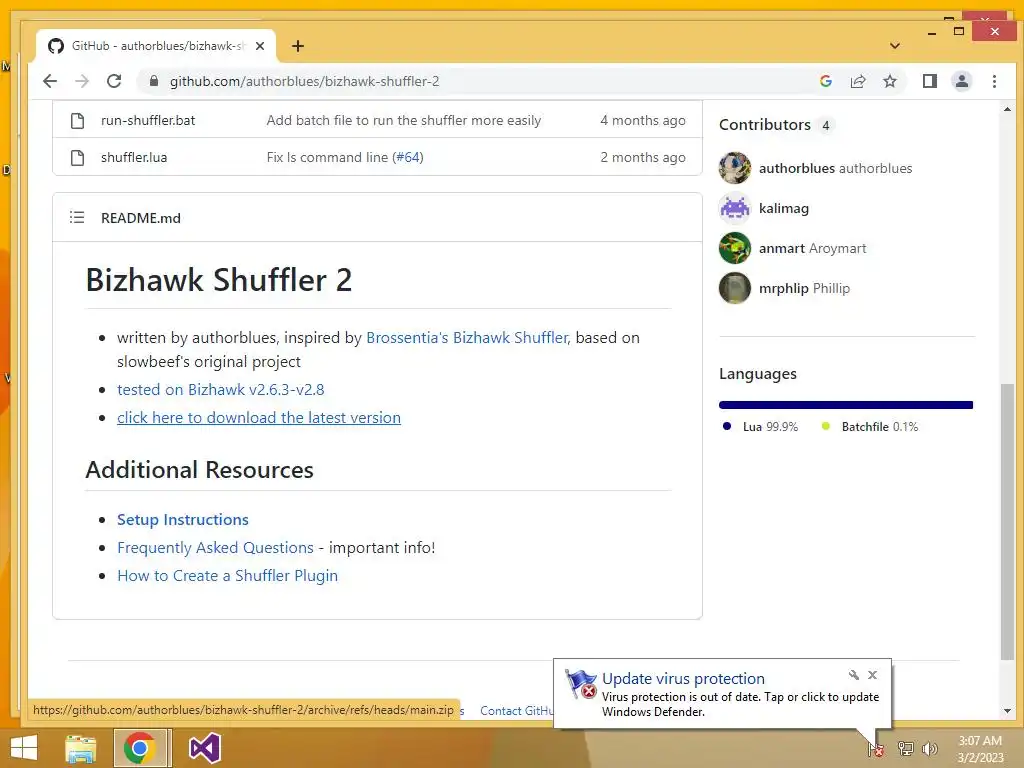Open commit 'Fix ls command line'

coord(327,157)
